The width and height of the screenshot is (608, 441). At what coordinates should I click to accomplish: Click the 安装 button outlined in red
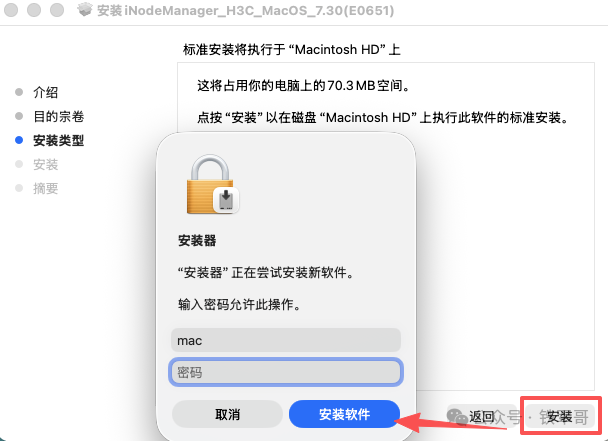[x=560, y=417]
